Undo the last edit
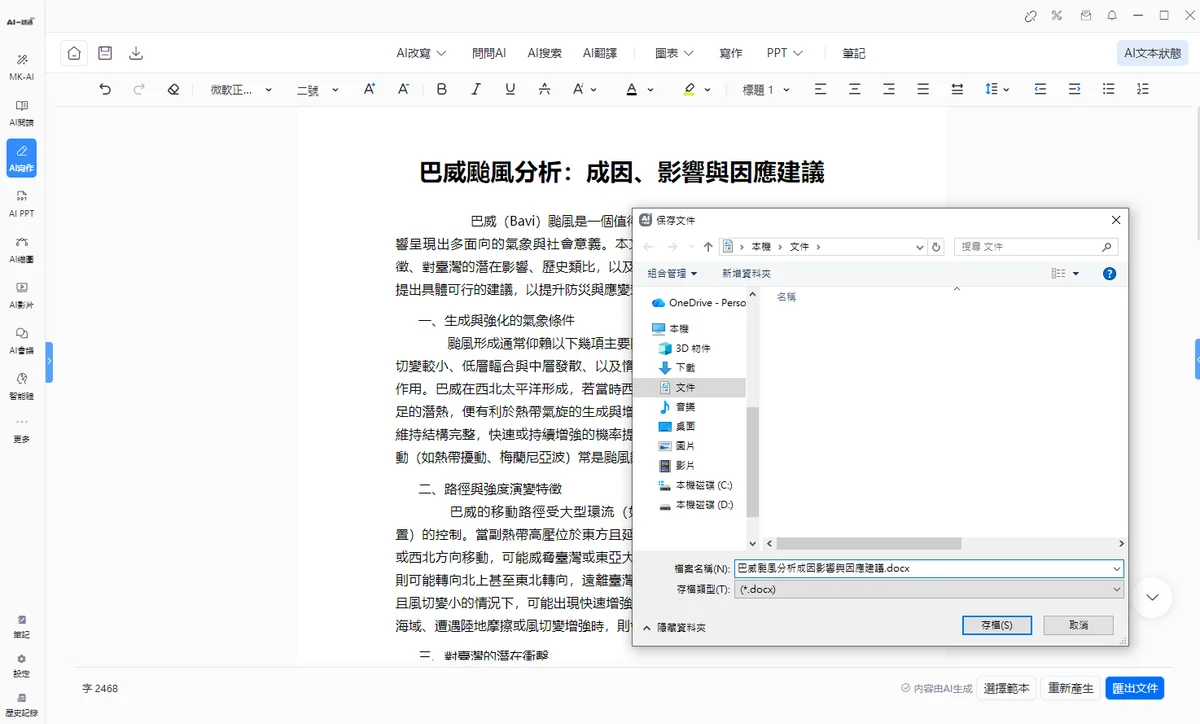 (105, 89)
